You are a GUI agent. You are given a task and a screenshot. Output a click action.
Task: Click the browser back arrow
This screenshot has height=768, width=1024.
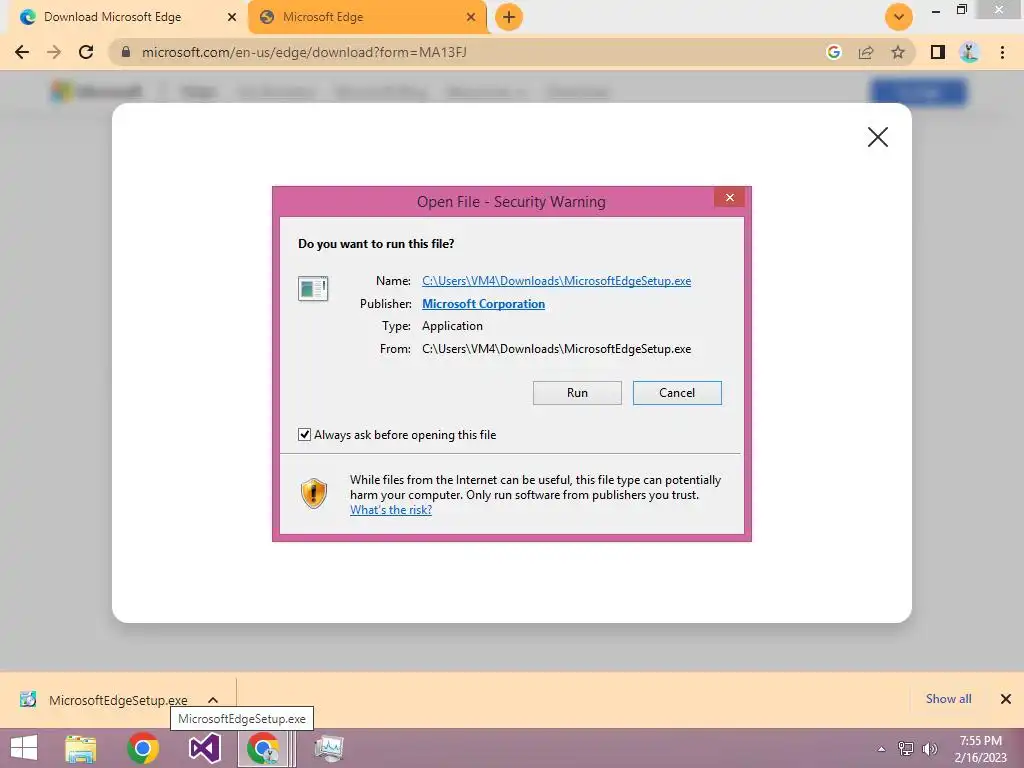pos(22,52)
